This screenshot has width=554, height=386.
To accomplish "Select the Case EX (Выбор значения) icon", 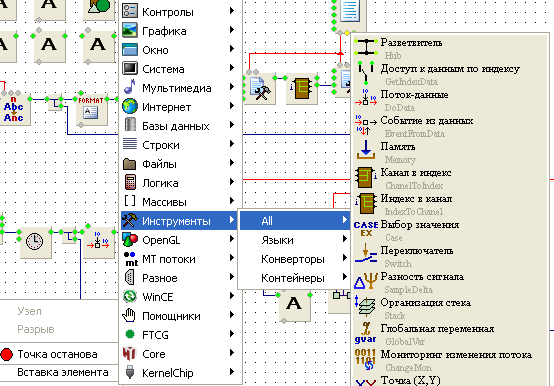I will tap(366, 229).
